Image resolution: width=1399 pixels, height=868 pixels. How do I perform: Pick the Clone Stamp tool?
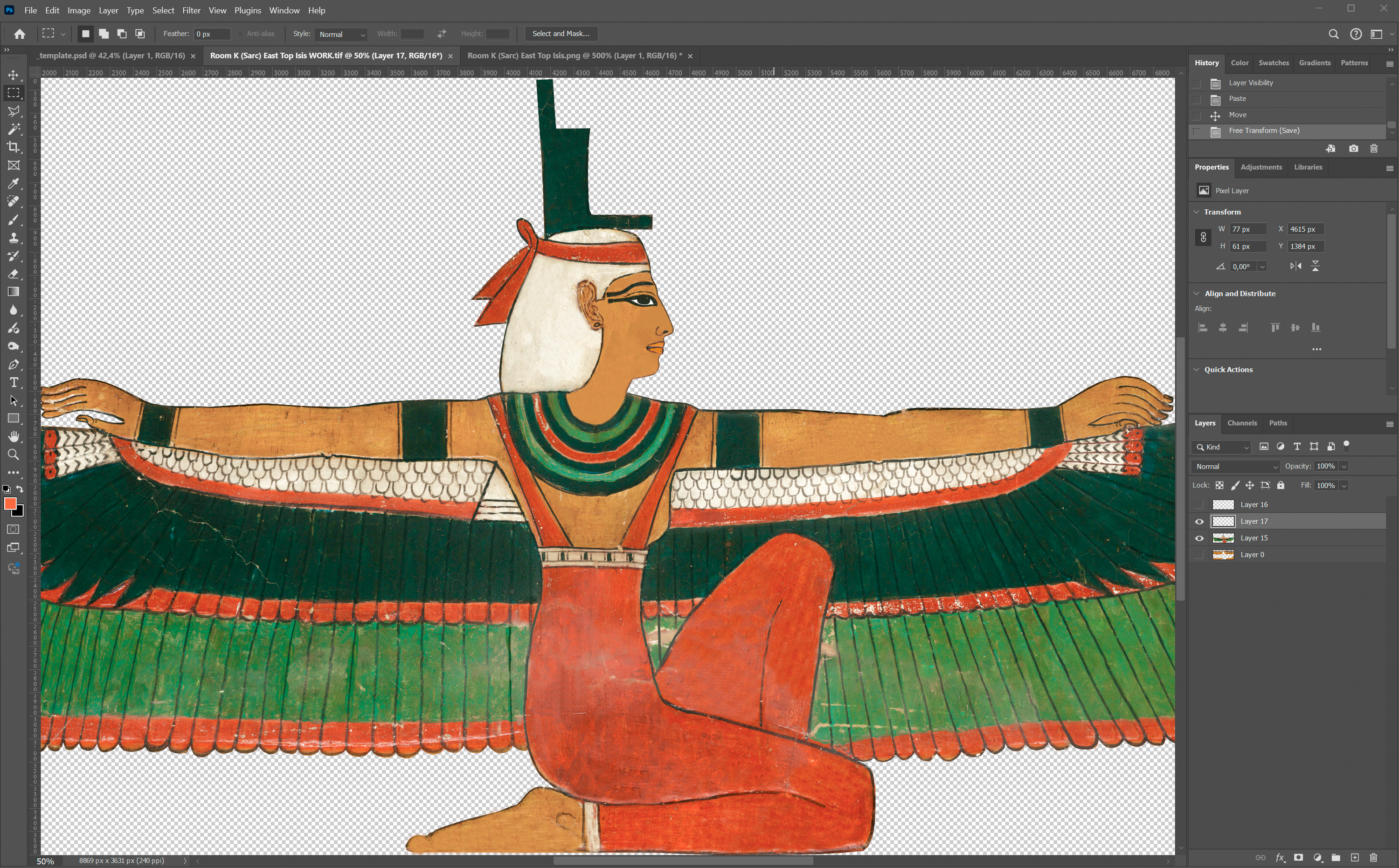(13, 238)
